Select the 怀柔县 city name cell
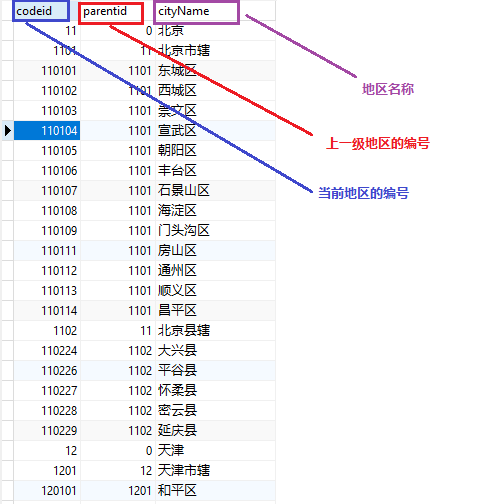This screenshot has height=504, width=496. tap(215, 390)
